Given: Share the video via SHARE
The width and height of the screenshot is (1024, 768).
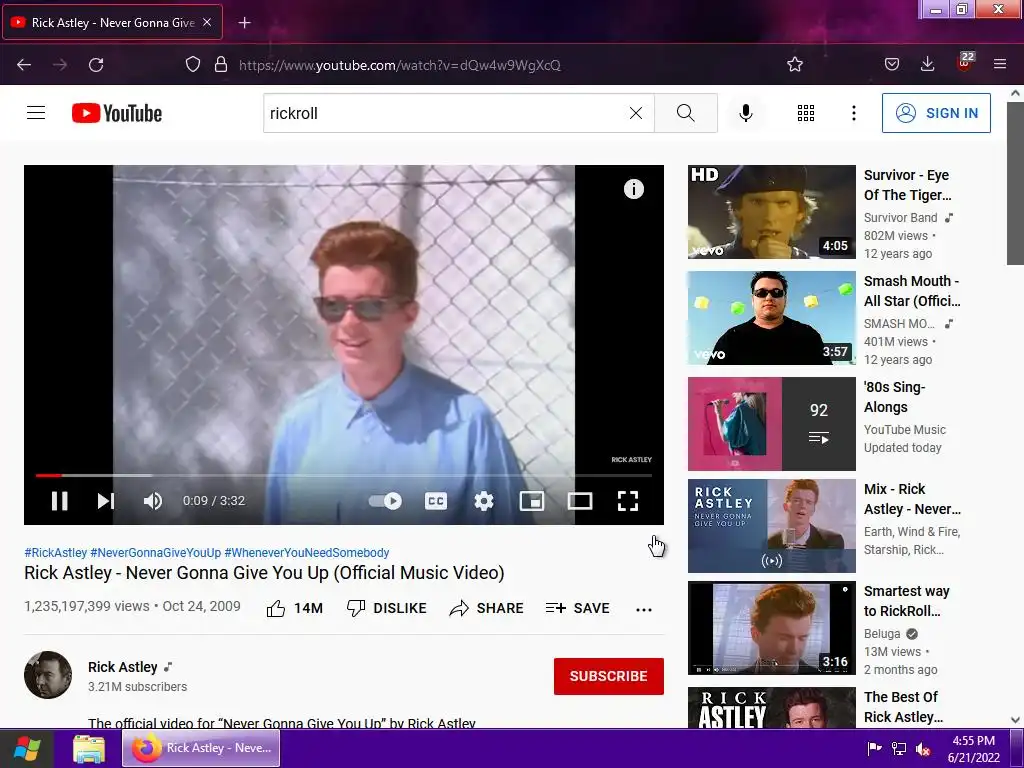Looking at the screenshot, I should coord(486,608).
